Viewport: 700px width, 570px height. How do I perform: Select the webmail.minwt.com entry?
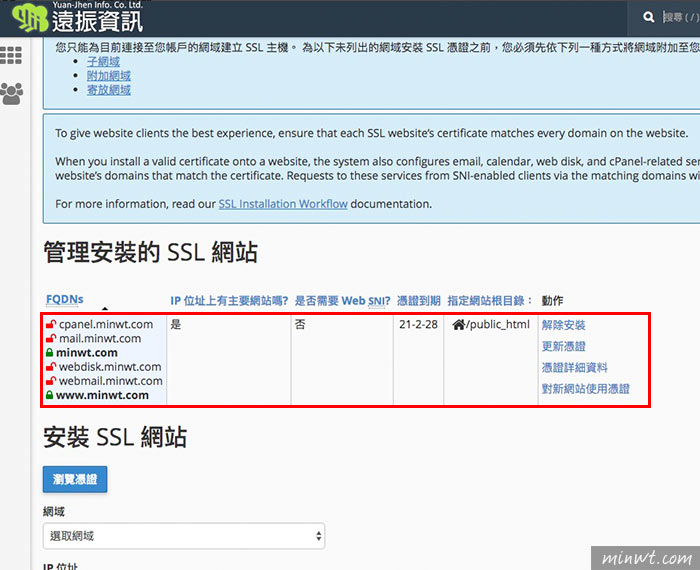pos(111,381)
